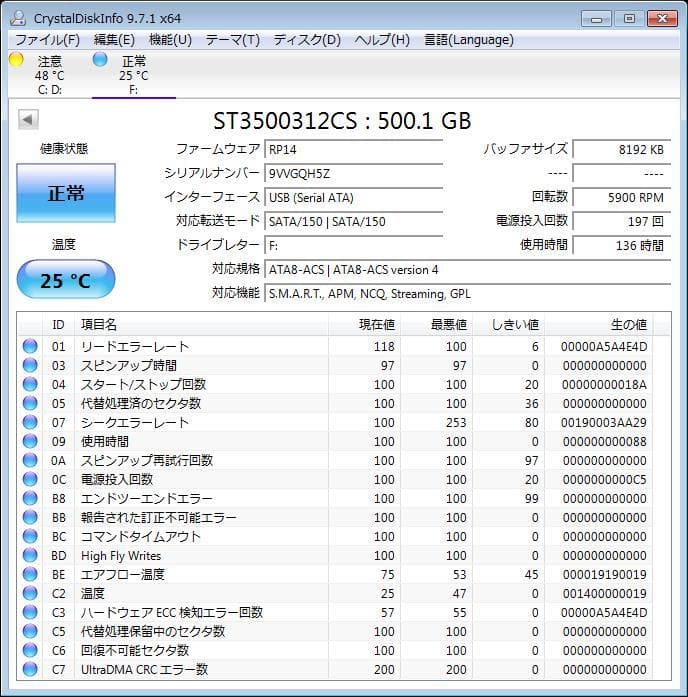Viewport: 688px width, 697px height.
Task: Open the テーマ(T) menu
Action: [x=232, y=40]
